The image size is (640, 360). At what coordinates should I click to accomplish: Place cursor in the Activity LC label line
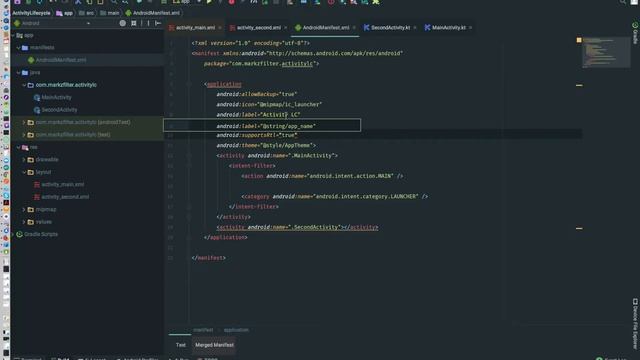[258, 115]
